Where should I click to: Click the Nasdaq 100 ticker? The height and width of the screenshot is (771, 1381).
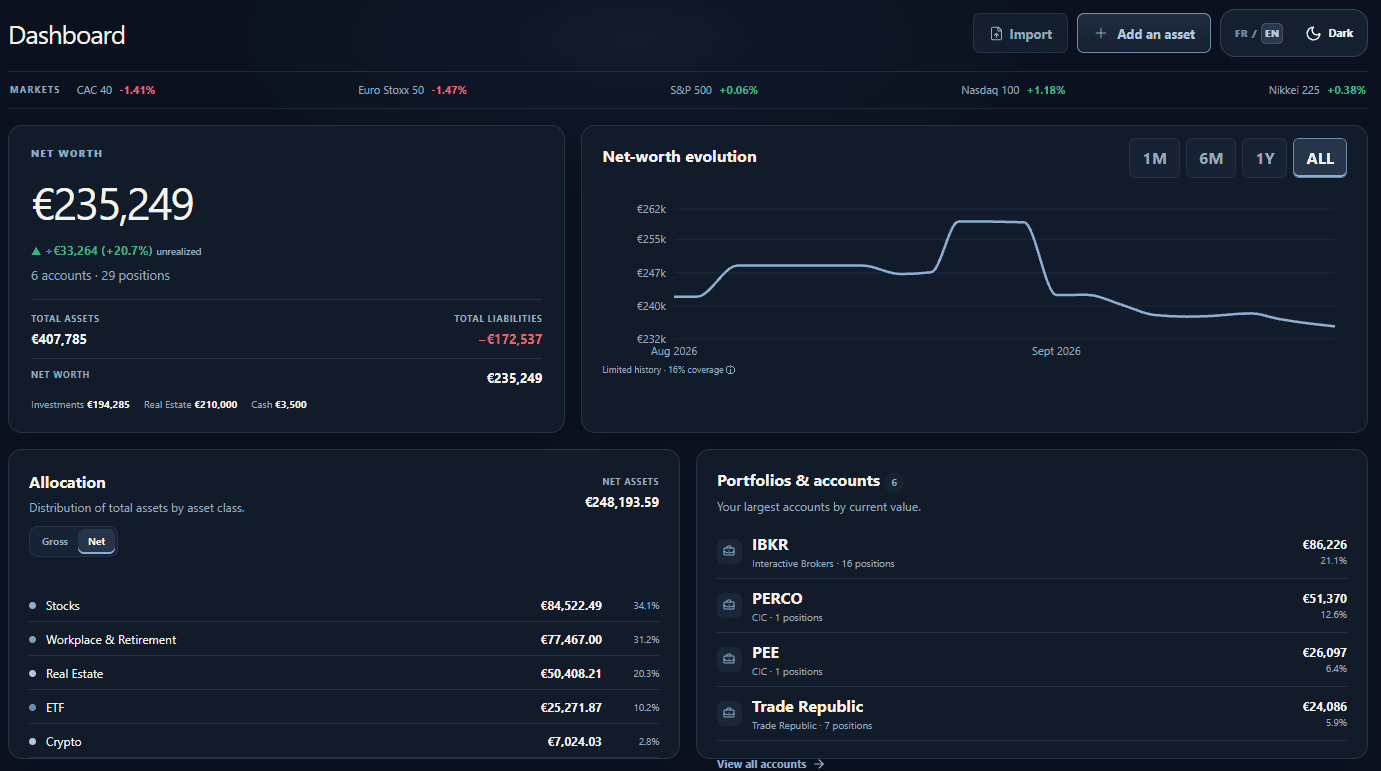1013,90
